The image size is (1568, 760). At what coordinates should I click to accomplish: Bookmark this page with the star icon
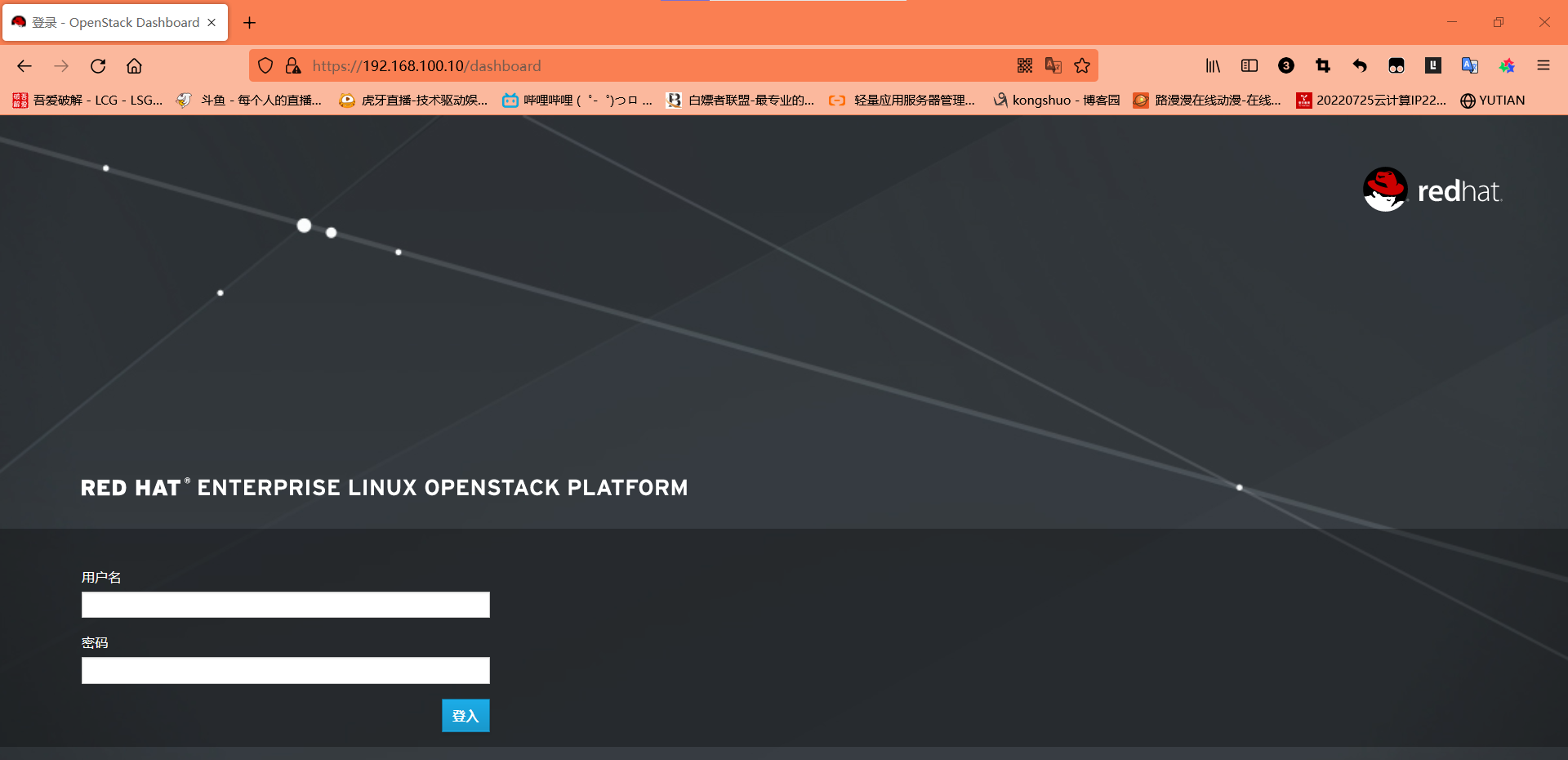(1082, 66)
